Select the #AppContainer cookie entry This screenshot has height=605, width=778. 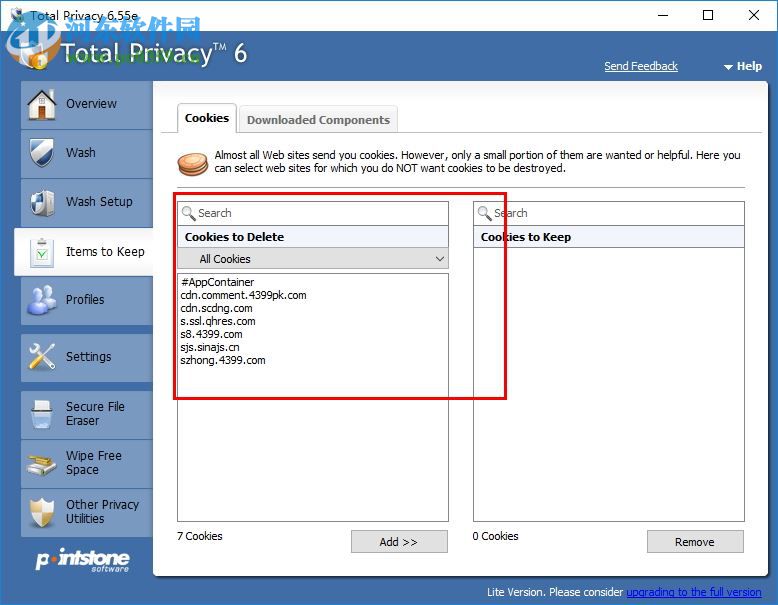(x=217, y=282)
